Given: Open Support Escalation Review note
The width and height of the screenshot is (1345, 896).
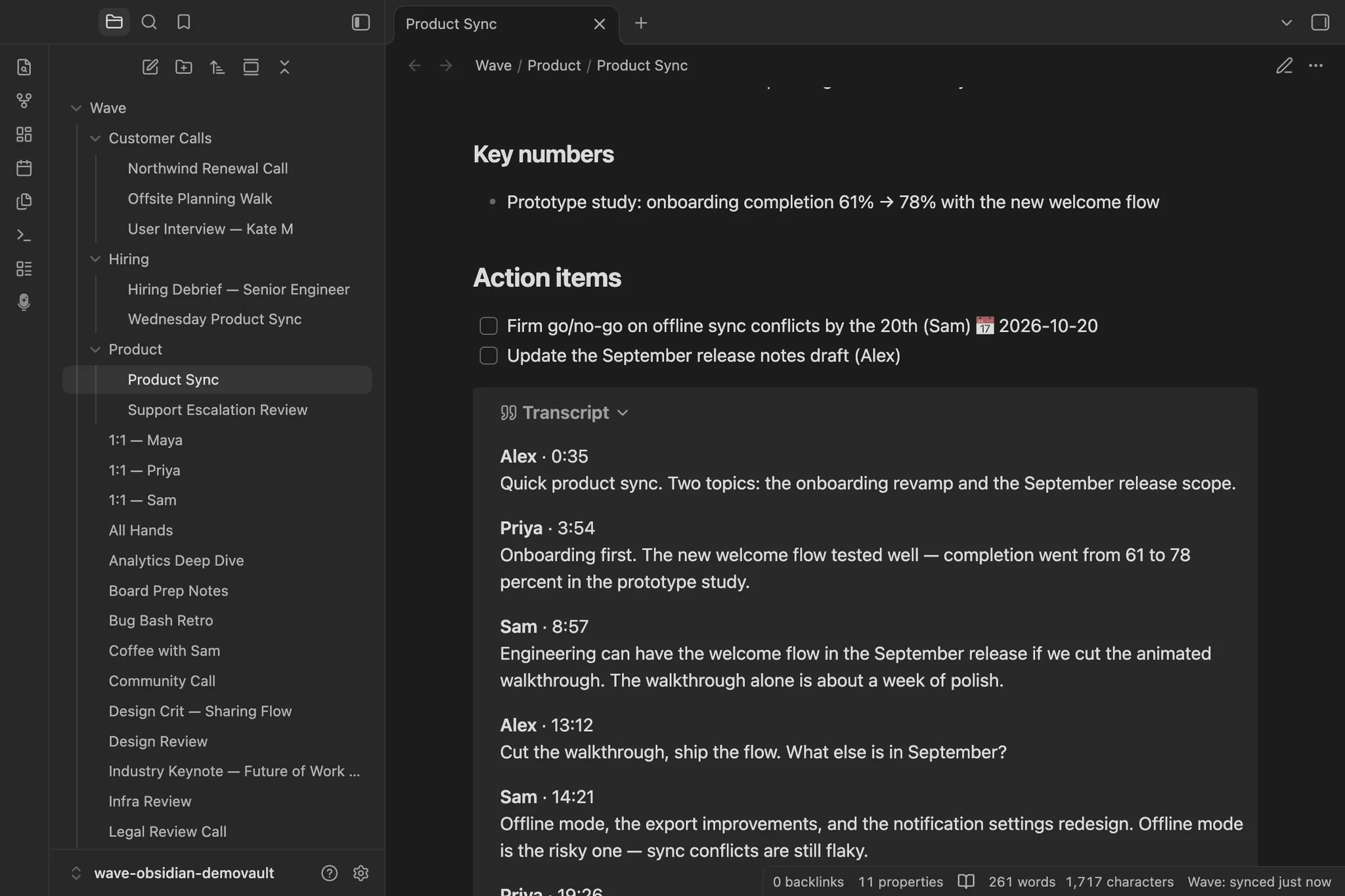Looking at the screenshot, I should coord(217,410).
